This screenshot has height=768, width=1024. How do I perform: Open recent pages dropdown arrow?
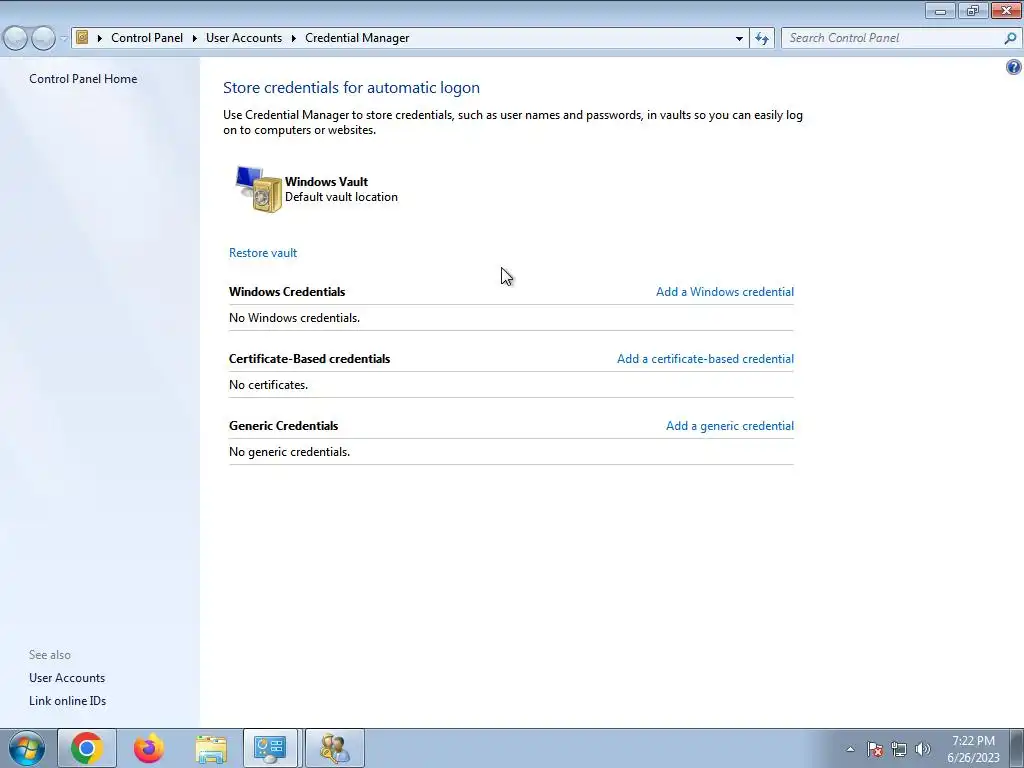[x=63, y=39]
